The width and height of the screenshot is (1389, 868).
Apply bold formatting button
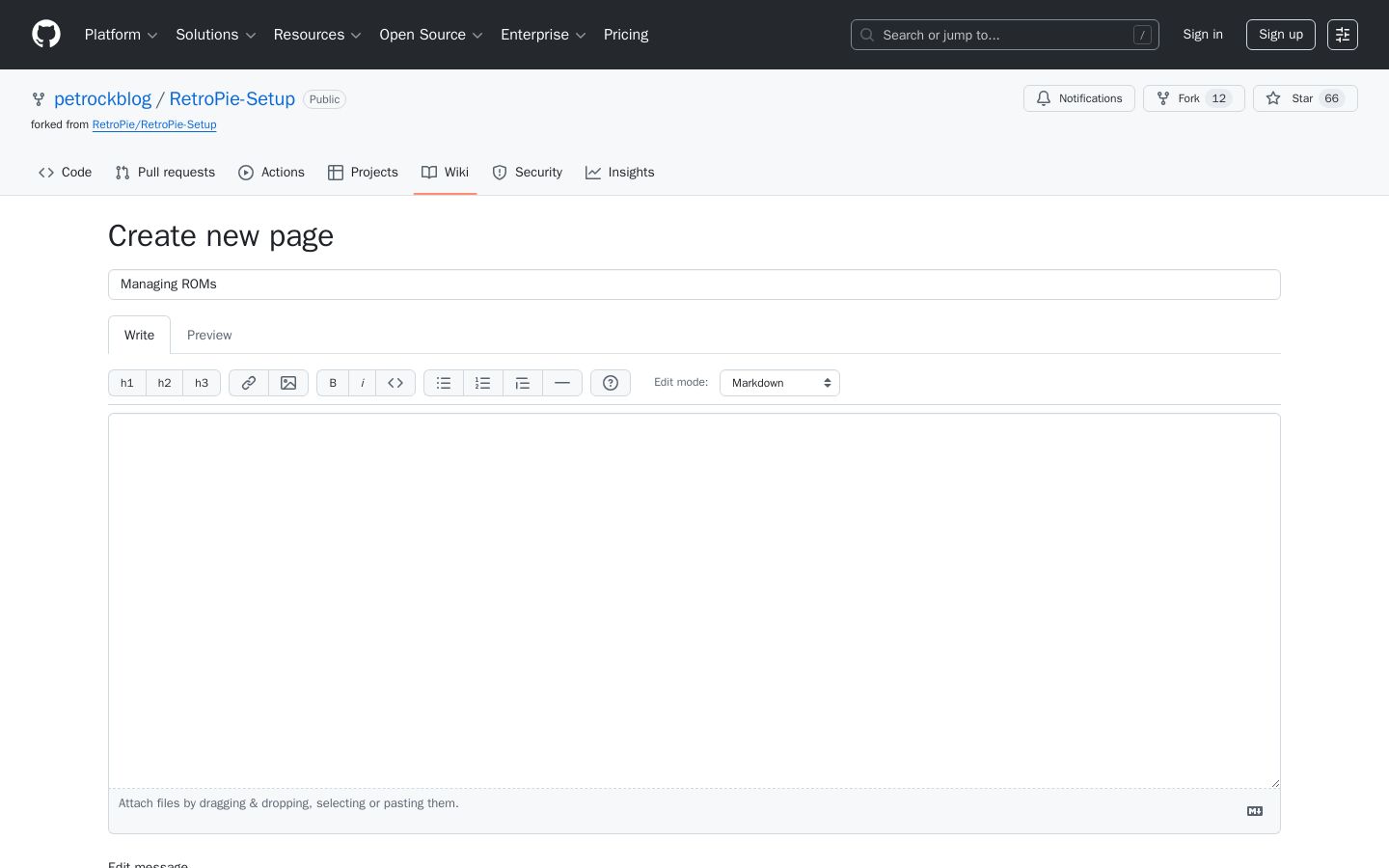coord(333,383)
